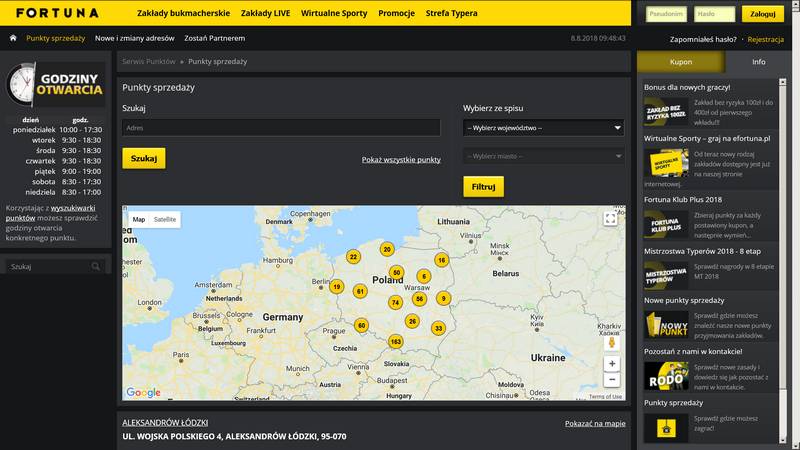Click map cluster marker 33
800x450 pixels.
pyautogui.click(x=438, y=328)
